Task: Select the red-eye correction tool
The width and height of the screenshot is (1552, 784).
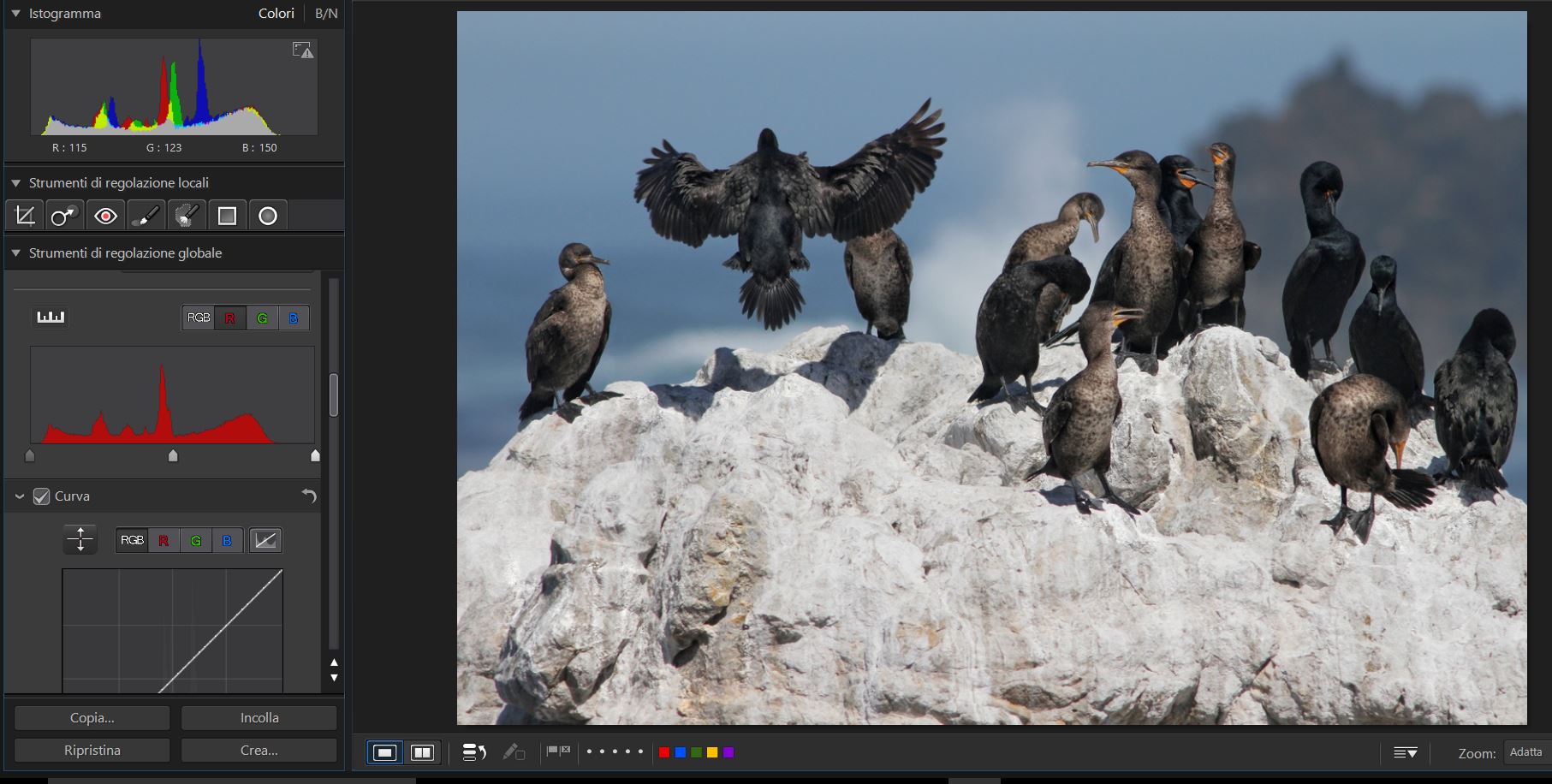Action: [x=105, y=216]
